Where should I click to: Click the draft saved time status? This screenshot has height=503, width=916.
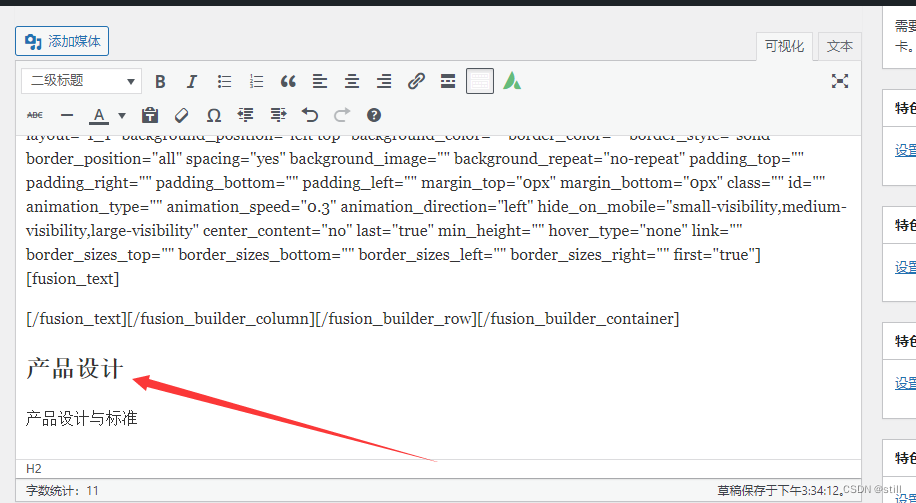tap(782, 491)
